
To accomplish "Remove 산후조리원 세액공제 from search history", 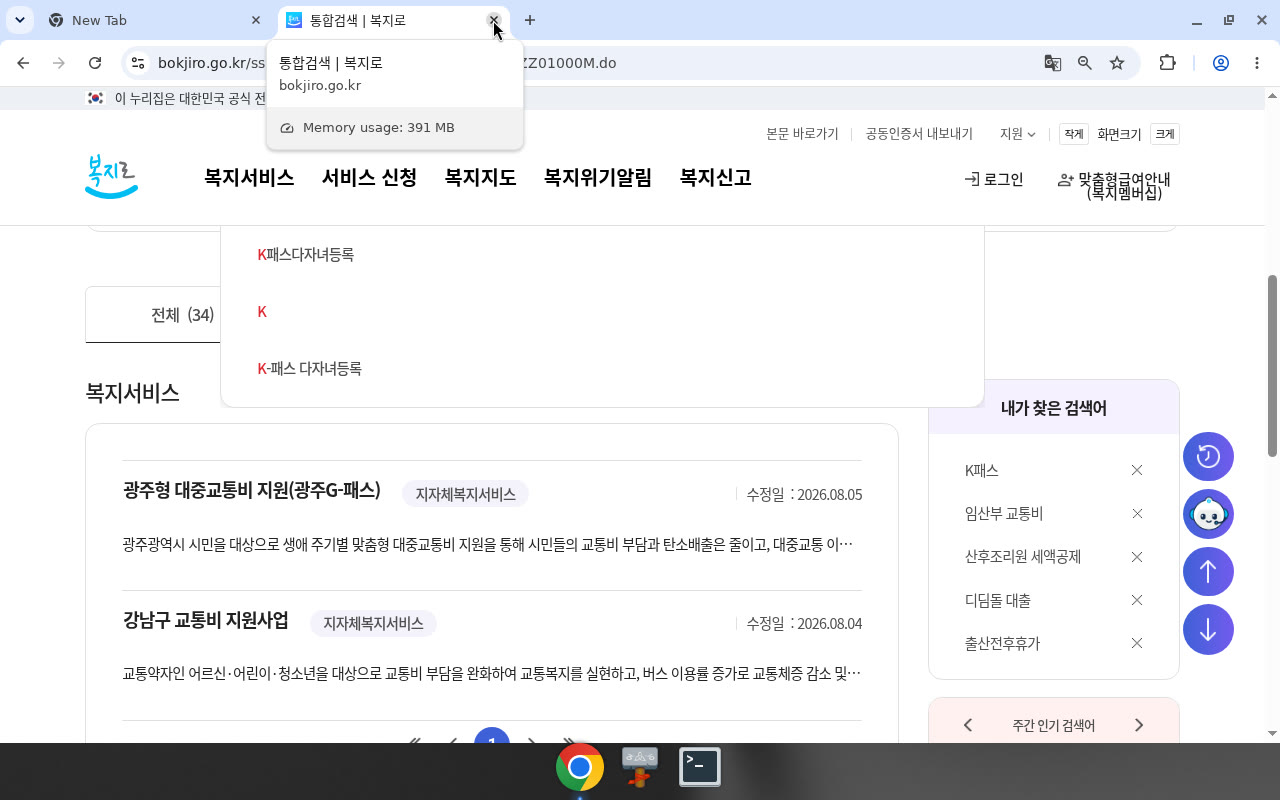I will pyautogui.click(x=1137, y=557).
